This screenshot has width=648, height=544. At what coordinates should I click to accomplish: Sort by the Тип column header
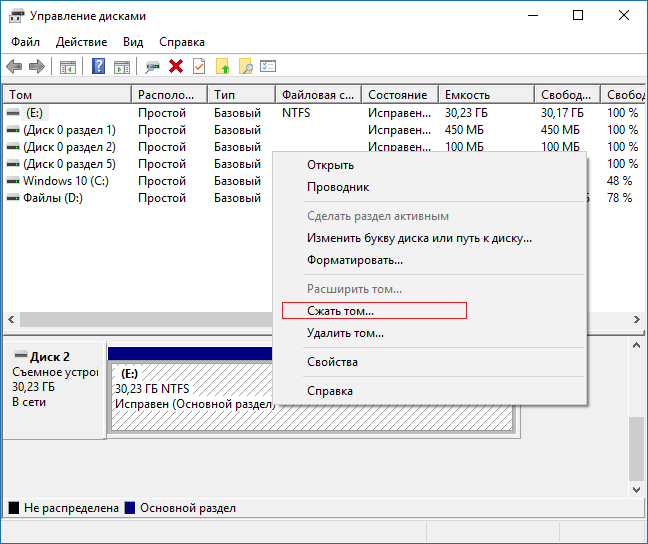241,95
